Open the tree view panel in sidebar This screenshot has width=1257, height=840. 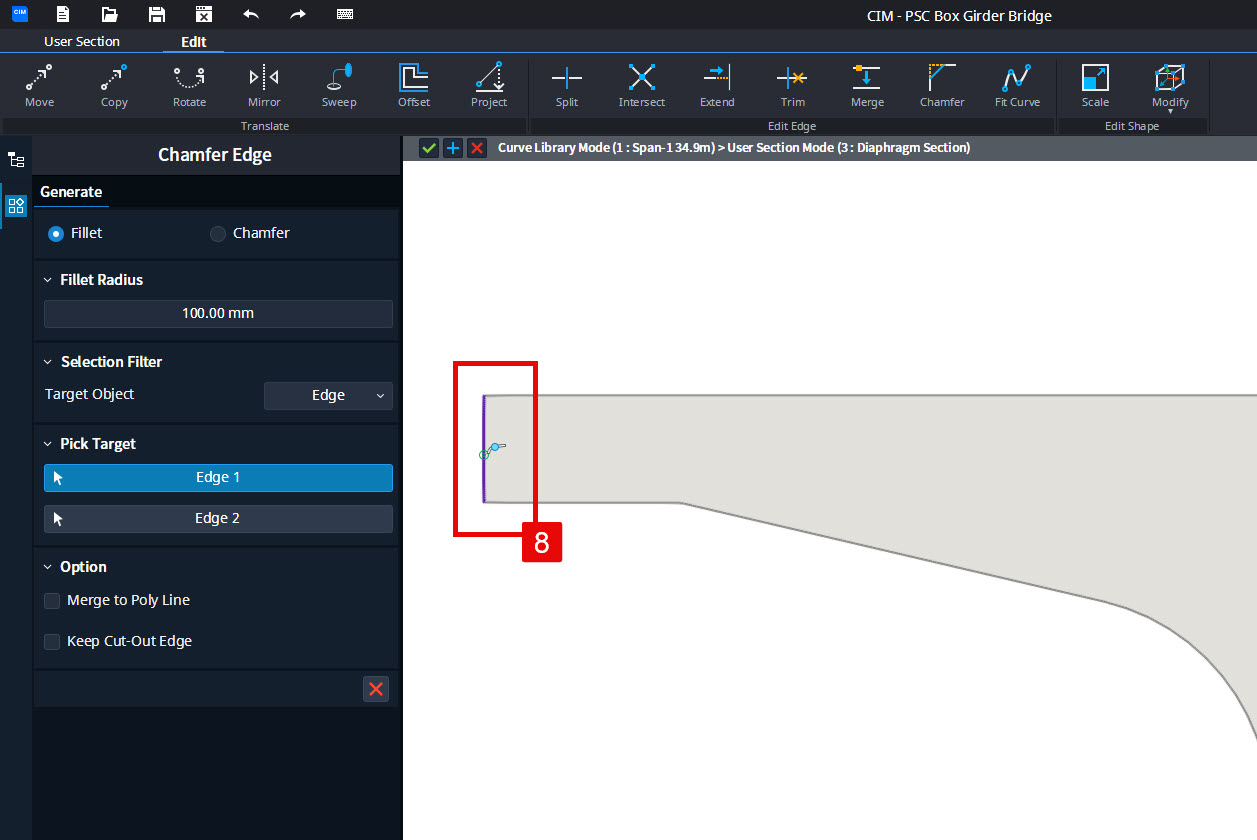pos(16,158)
